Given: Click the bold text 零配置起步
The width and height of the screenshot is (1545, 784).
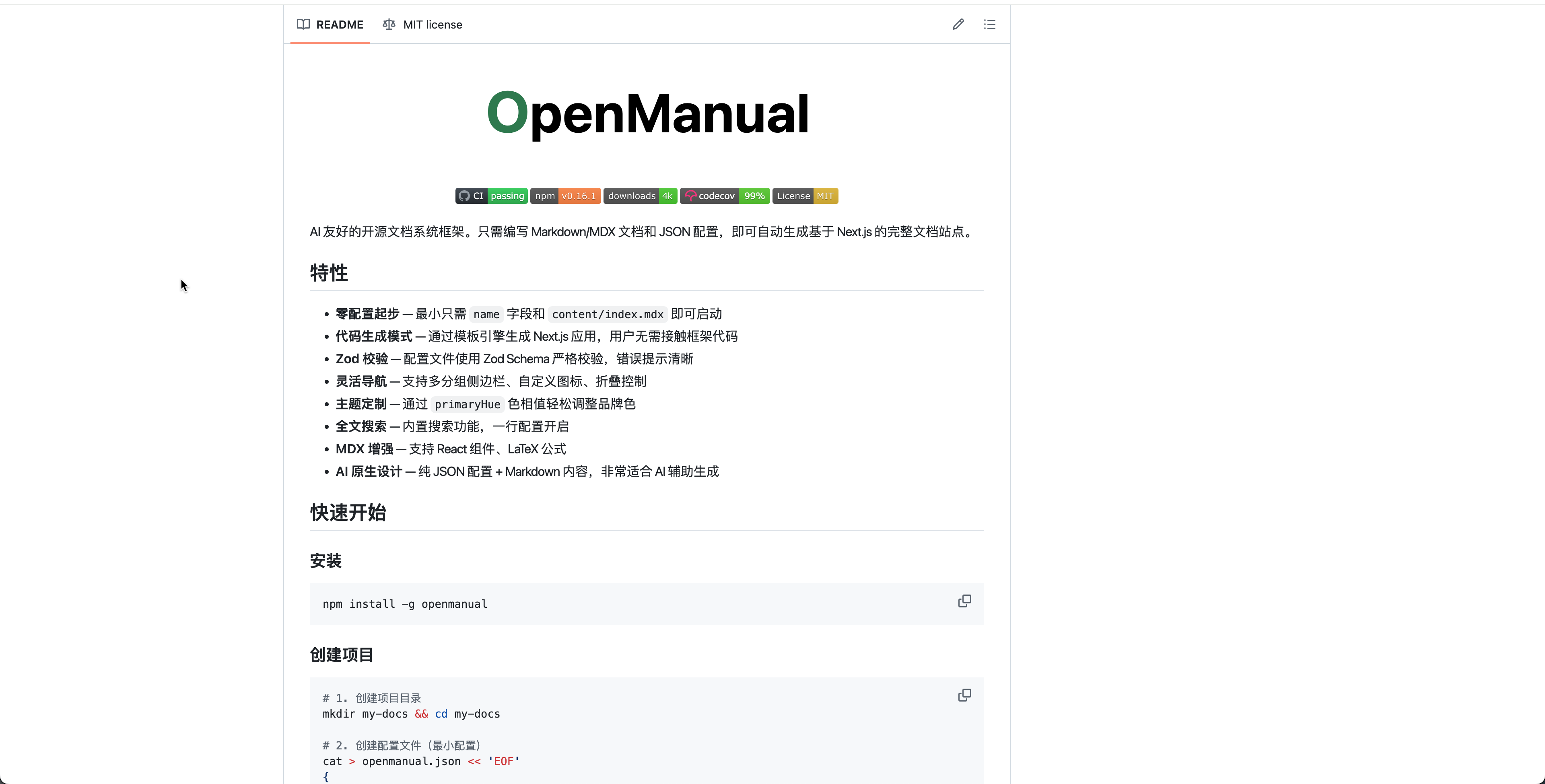Looking at the screenshot, I should 368,314.
